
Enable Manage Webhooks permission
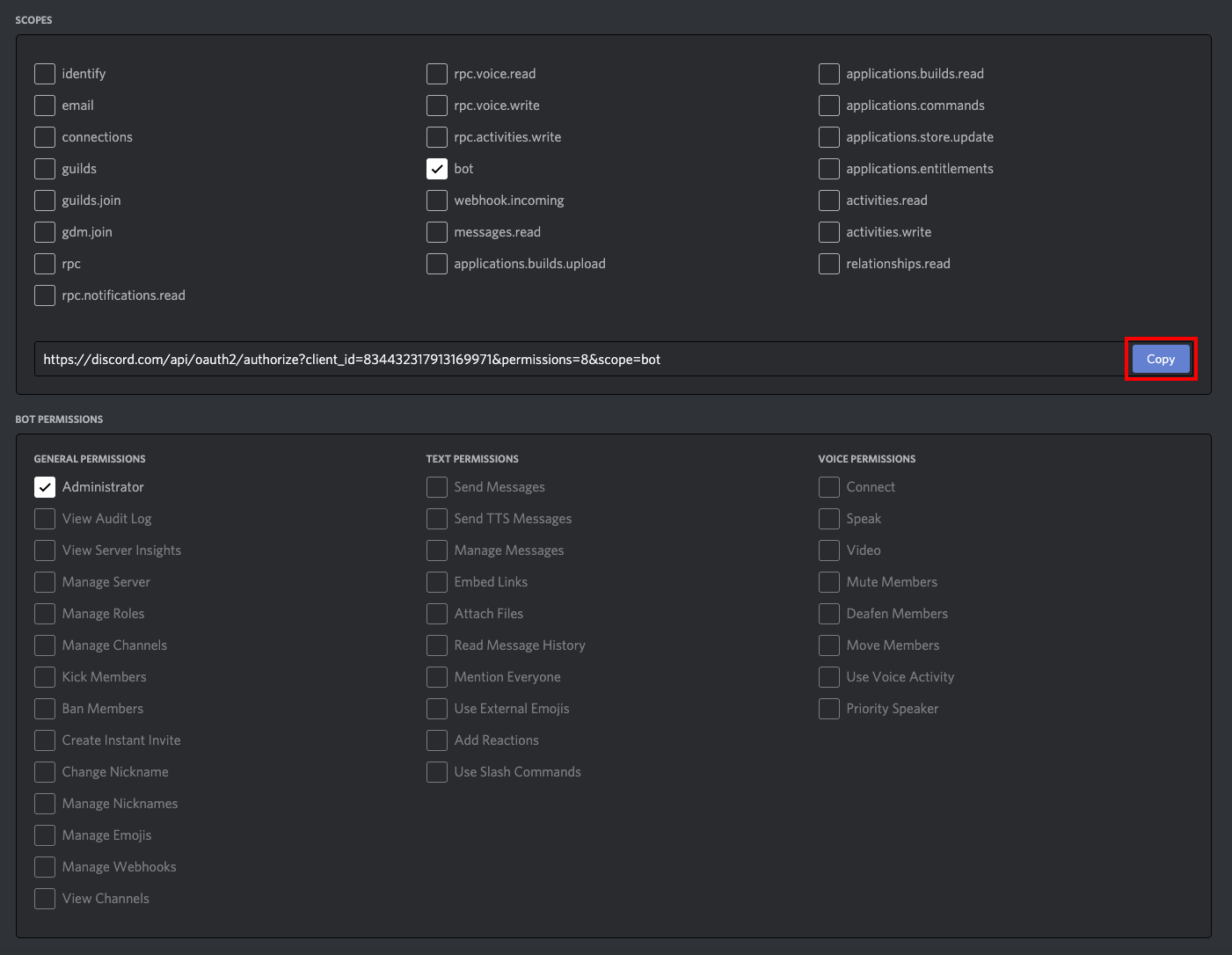(x=45, y=867)
